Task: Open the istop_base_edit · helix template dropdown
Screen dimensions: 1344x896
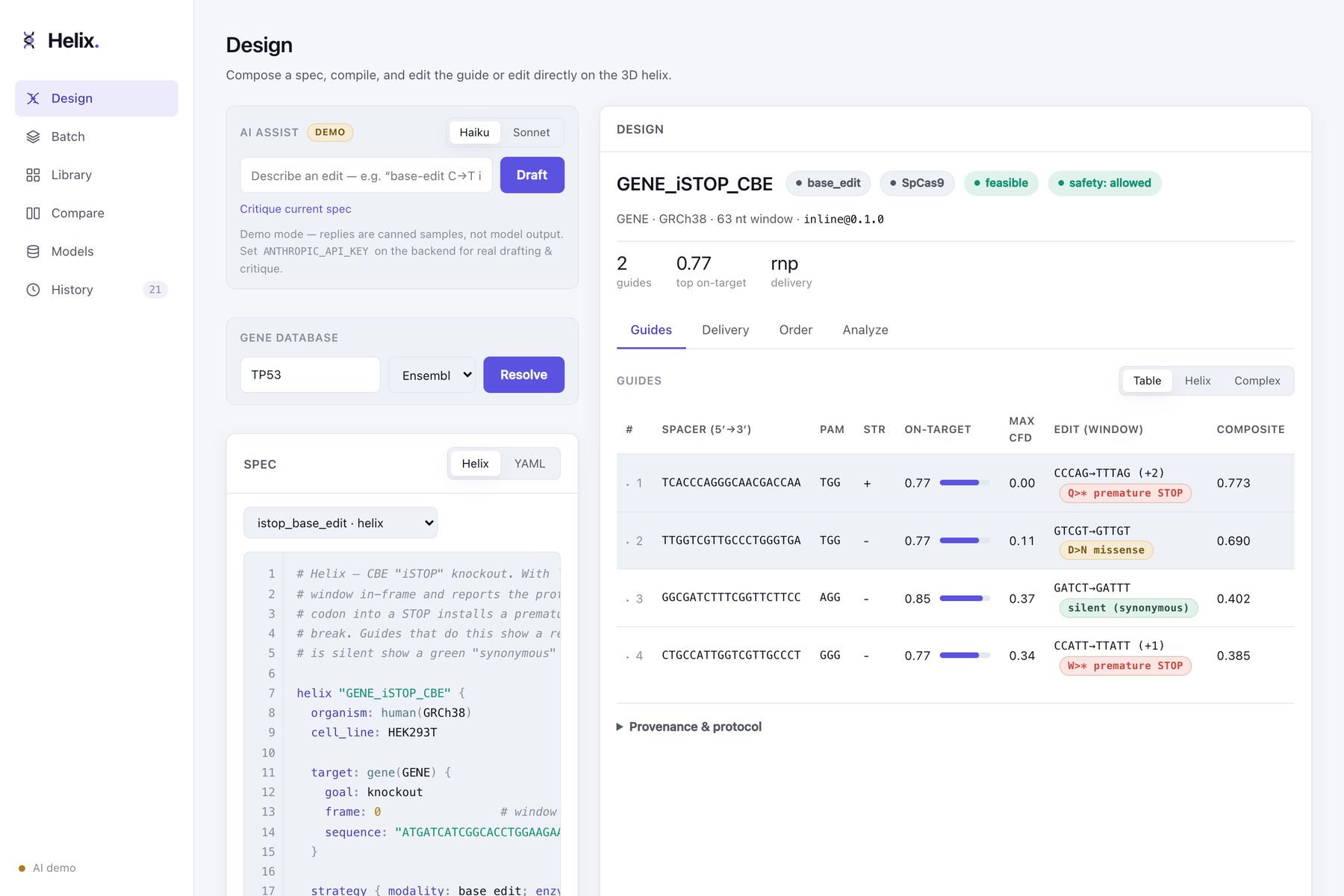Action: pyautogui.click(x=340, y=523)
